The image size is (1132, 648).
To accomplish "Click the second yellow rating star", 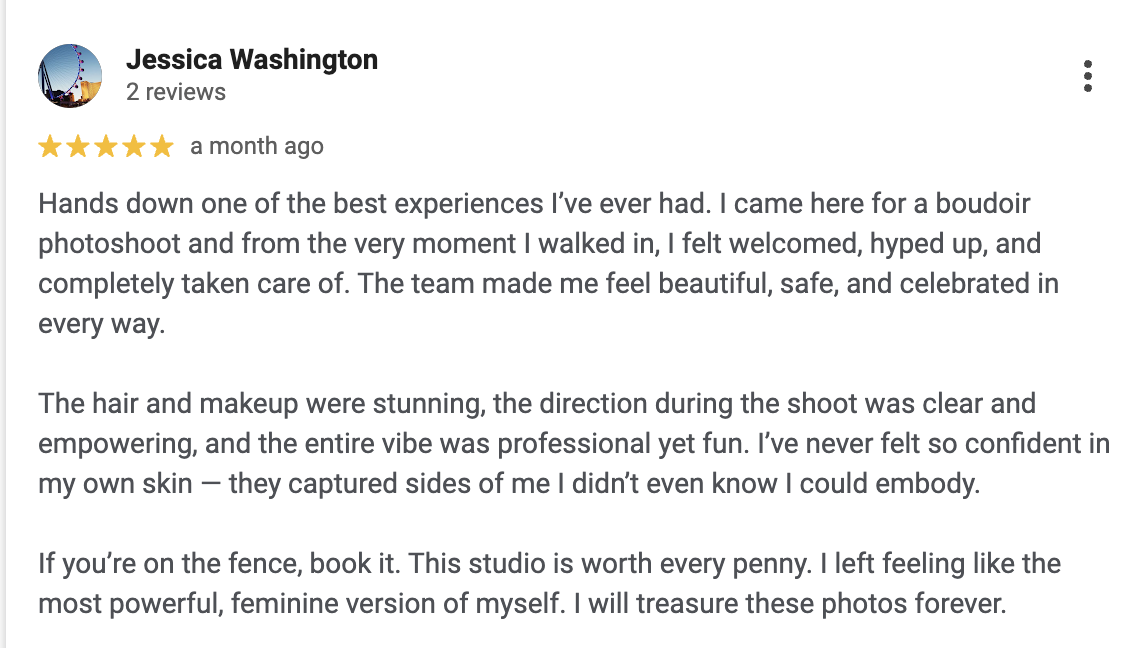I will click(x=78, y=147).
